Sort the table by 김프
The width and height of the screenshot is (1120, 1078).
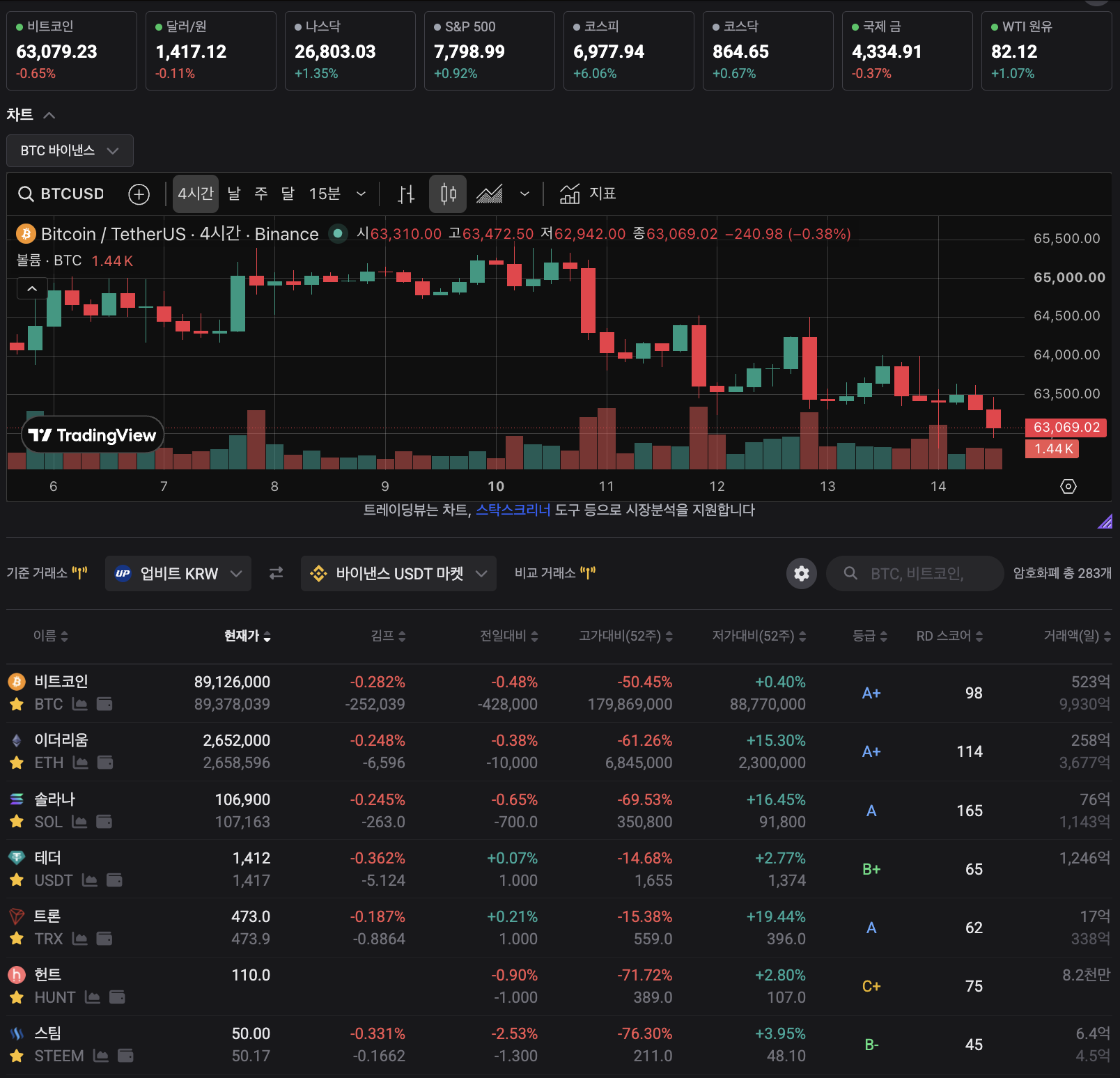[x=388, y=636]
